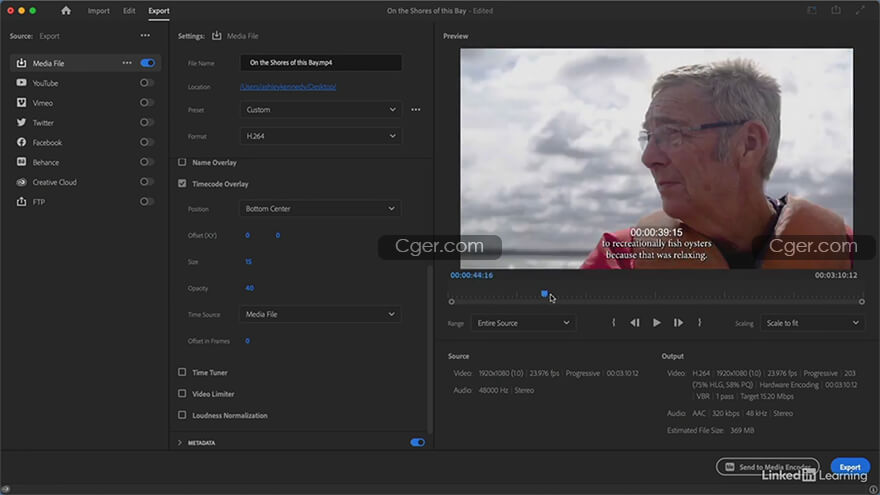Click the Export button

coord(850,467)
